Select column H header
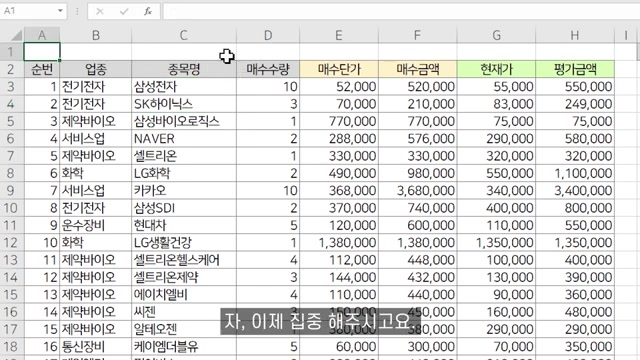The width and height of the screenshot is (640, 360). click(575, 36)
